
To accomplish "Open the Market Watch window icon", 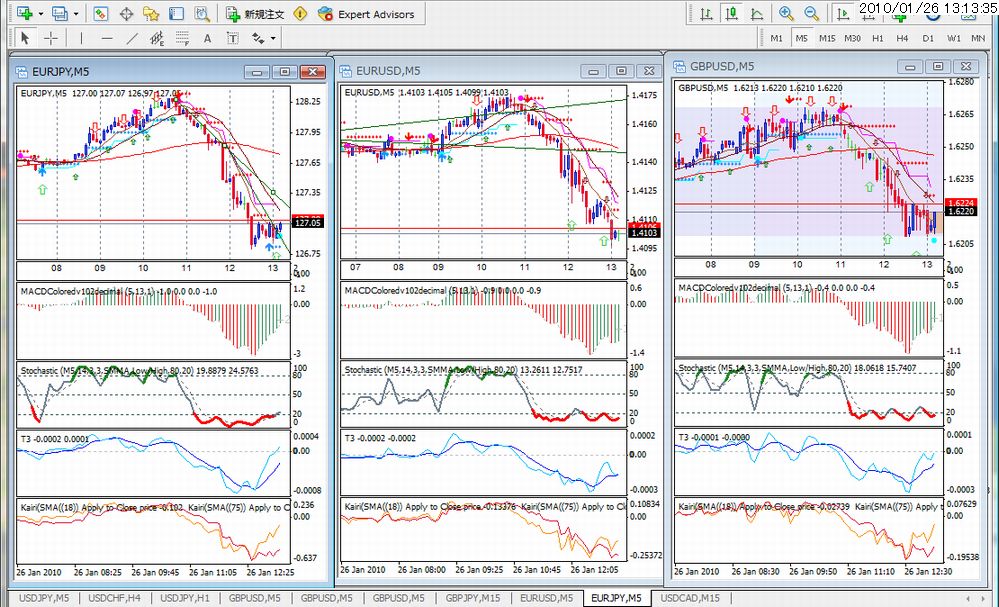I will (101, 14).
